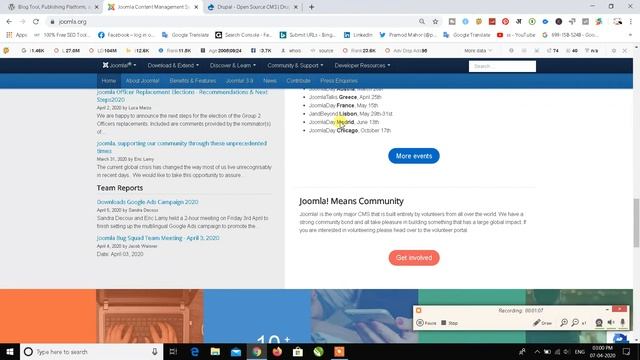Click the More events button
Screen dimensions: 640x360
pos(413,156)
